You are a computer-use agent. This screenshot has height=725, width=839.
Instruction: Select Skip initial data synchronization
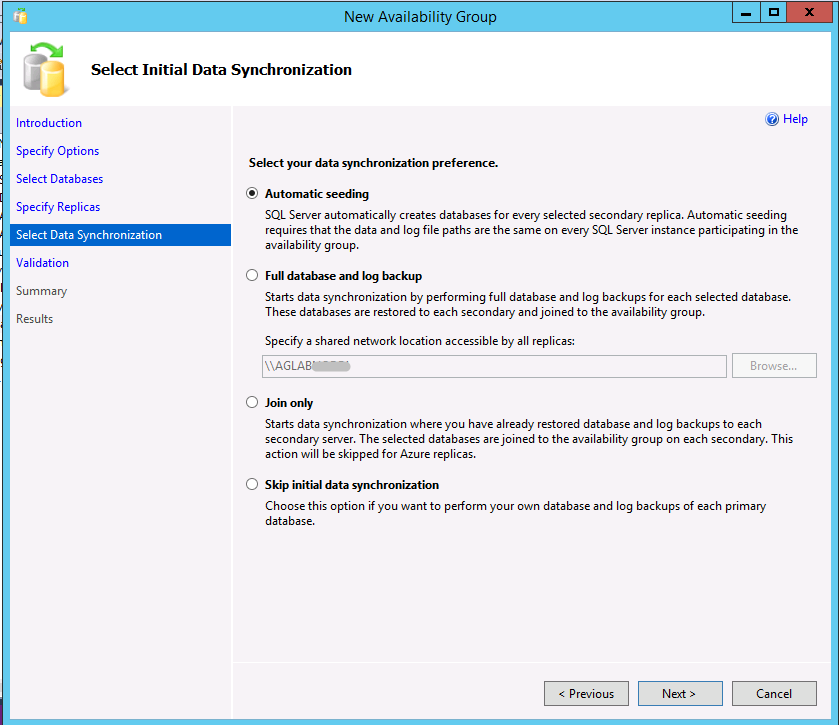pos(252,484)
